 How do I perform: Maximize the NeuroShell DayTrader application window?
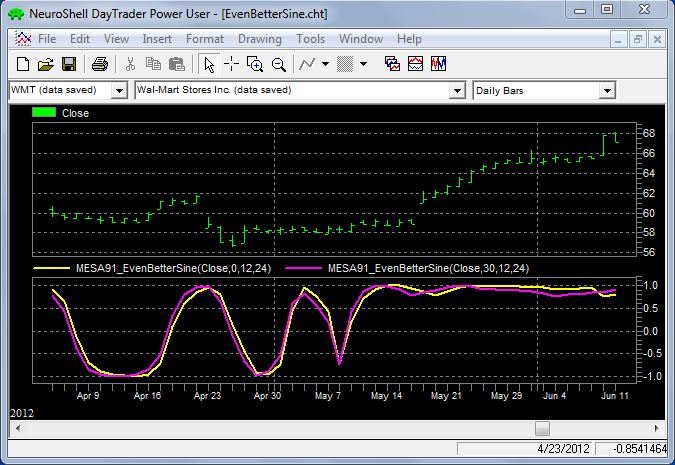[607, 9]
